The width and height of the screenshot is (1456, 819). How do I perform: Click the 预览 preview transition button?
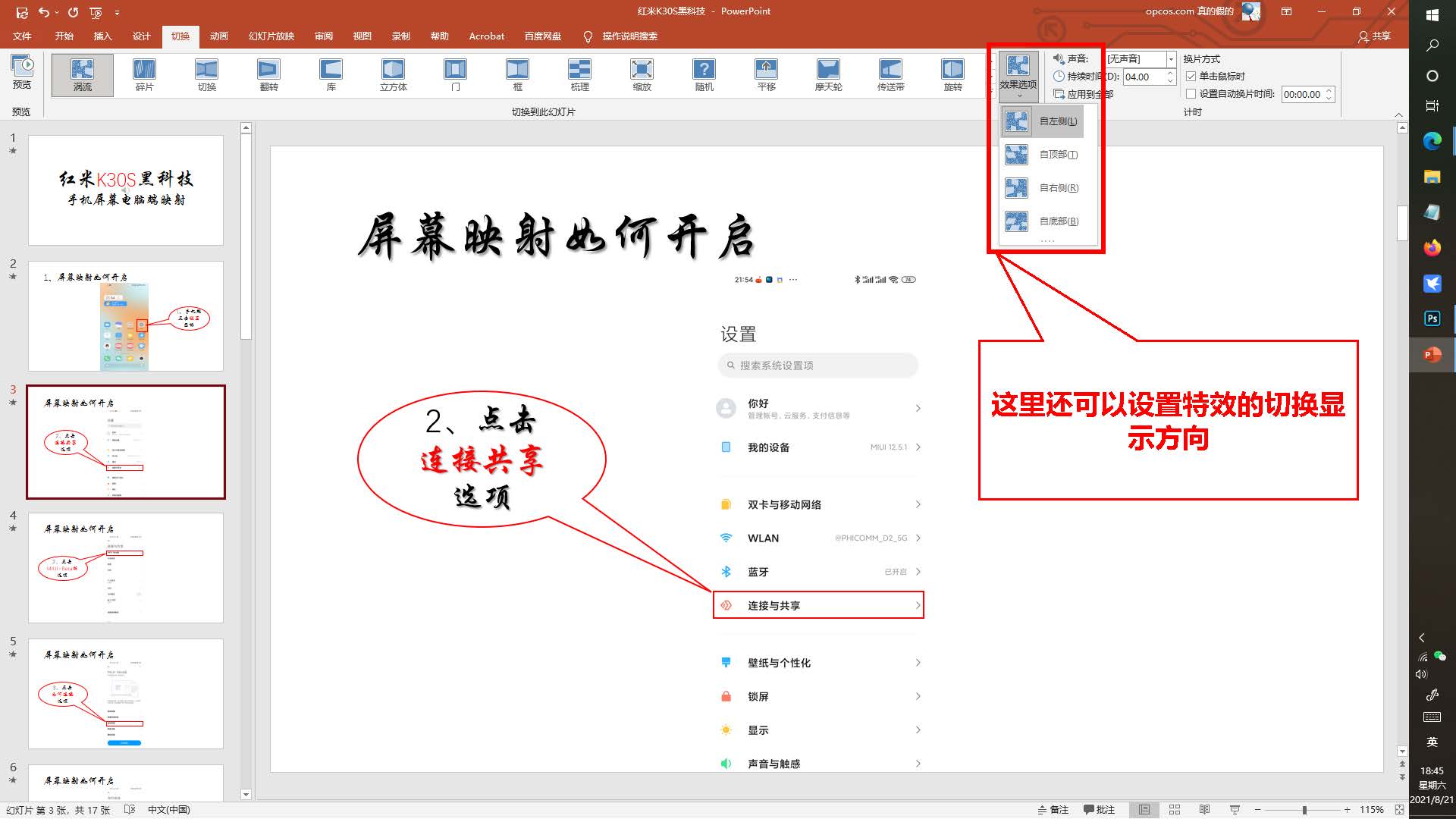(22, 72)
